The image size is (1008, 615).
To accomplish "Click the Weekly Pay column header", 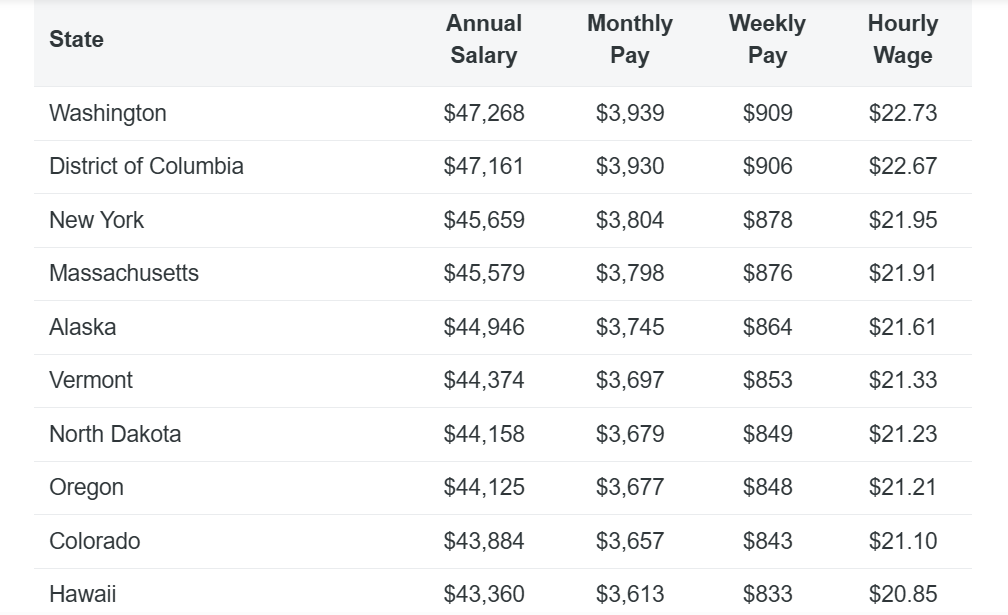I will 767,40.
